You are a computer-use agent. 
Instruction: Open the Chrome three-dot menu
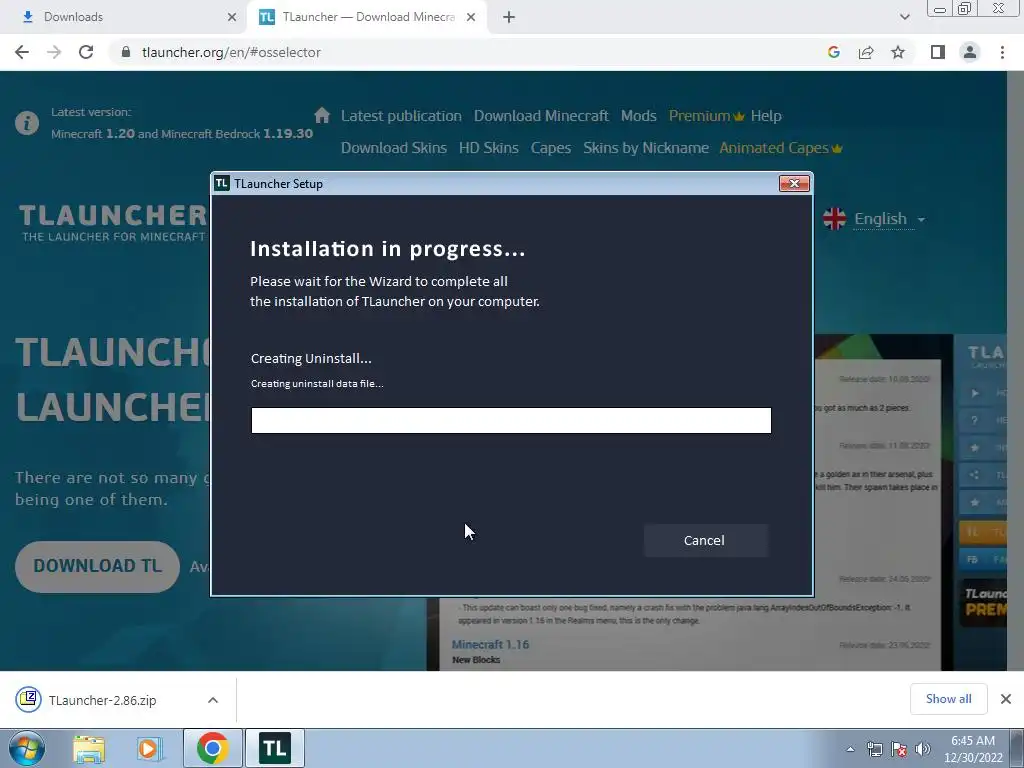1002,52
